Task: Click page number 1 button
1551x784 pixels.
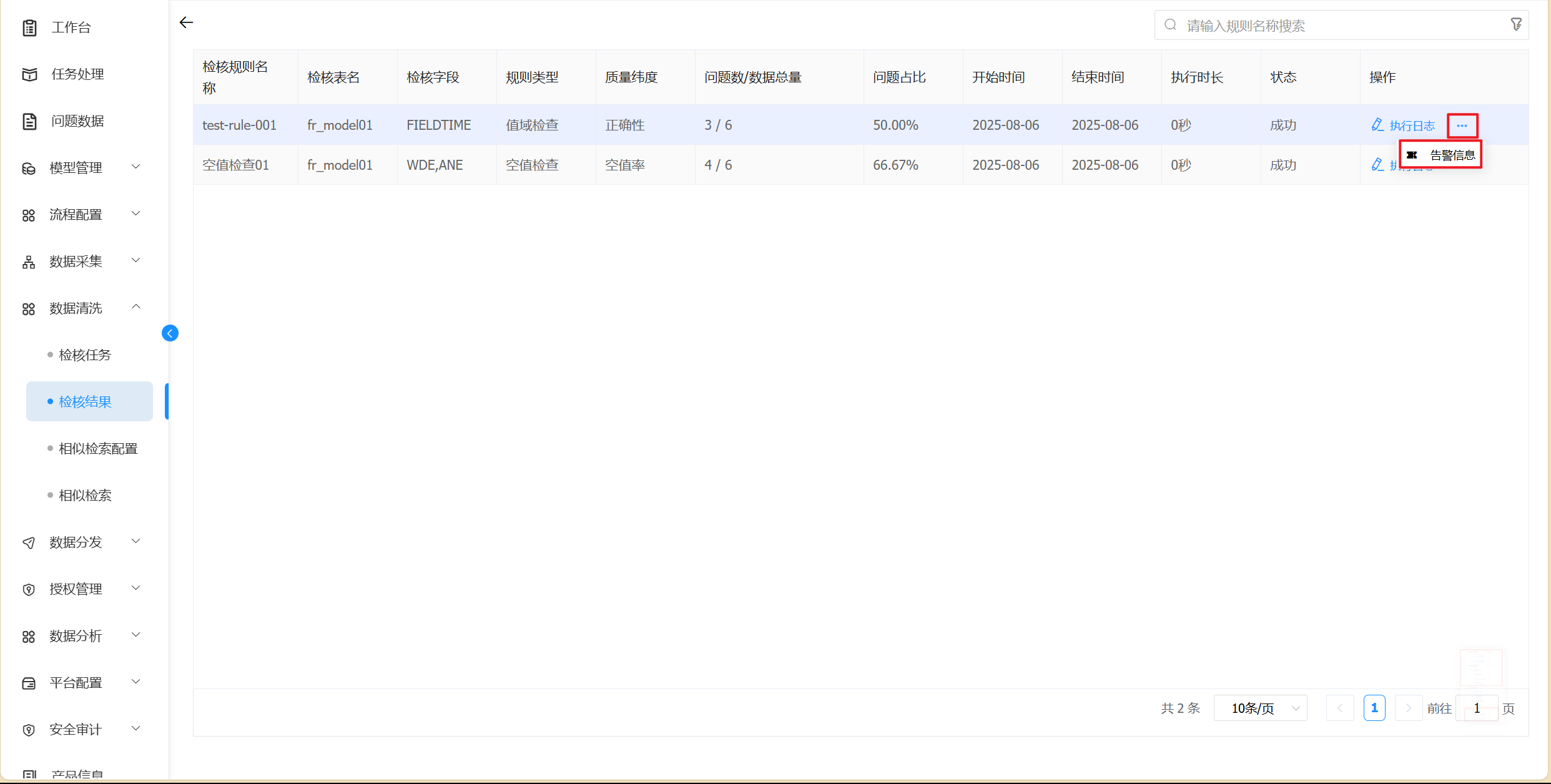Action: [1374, 708]
